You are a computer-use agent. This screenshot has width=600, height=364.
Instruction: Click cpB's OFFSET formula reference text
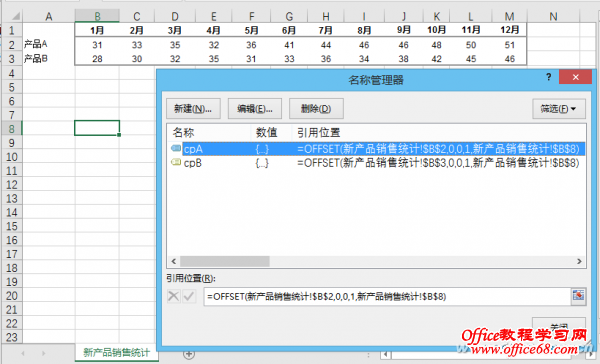(x=438, y=163)
